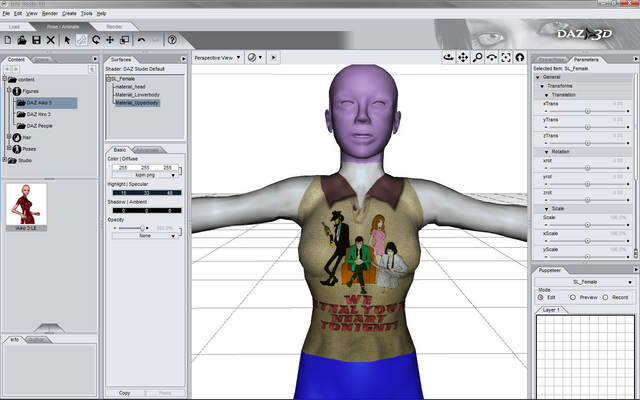Click the delete X icon in toolbar

click(51, 40)
